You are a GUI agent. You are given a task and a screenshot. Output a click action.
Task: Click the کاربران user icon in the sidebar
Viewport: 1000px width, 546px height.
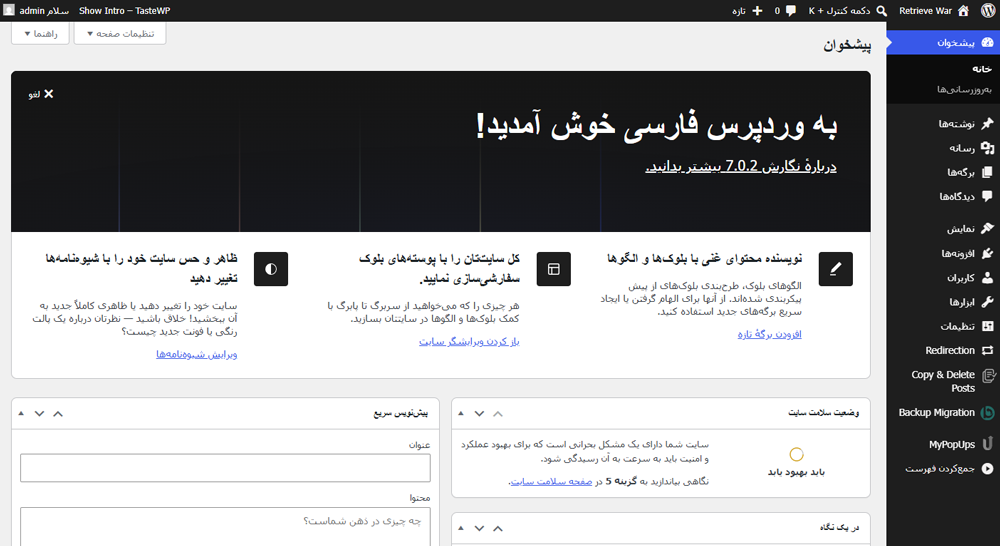(x=987, y=277)
